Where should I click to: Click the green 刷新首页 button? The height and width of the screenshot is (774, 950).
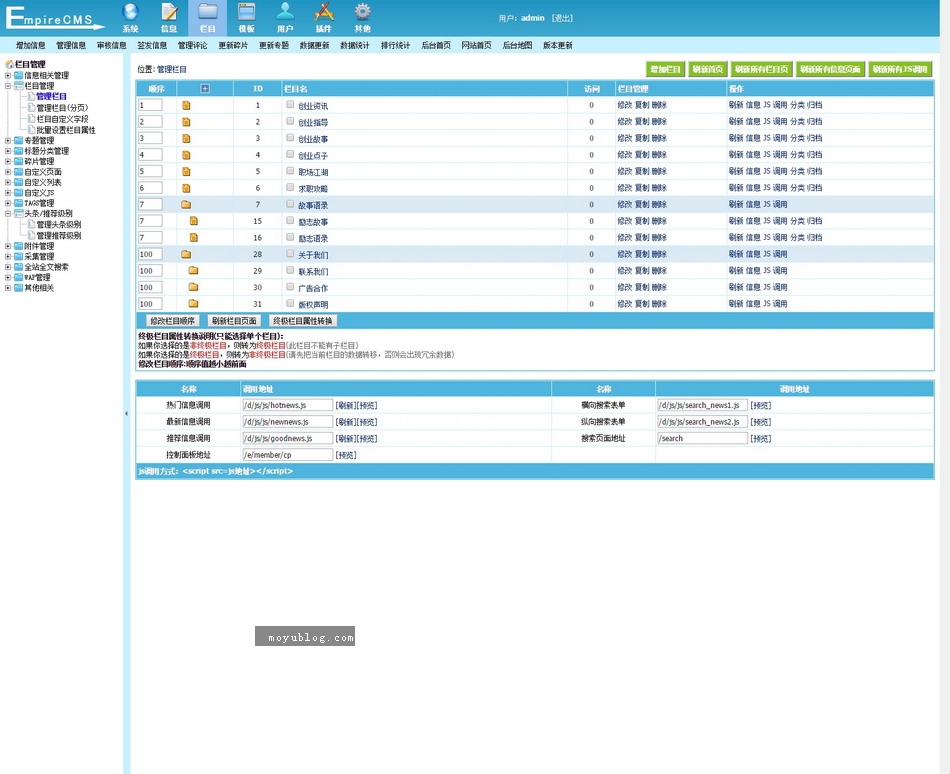coord(708,69)
